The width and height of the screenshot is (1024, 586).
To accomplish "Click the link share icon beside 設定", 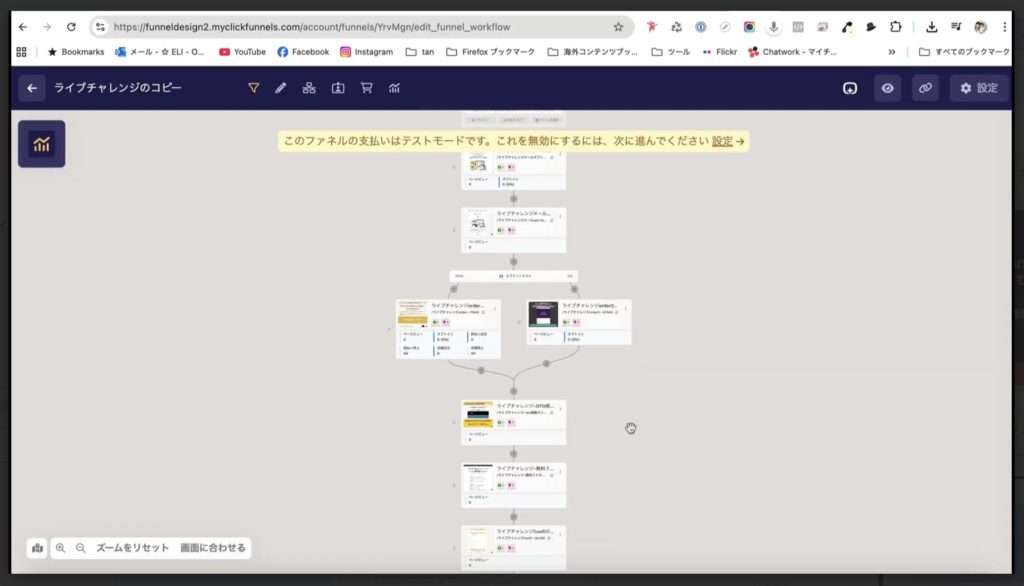I will pos(925,87).
